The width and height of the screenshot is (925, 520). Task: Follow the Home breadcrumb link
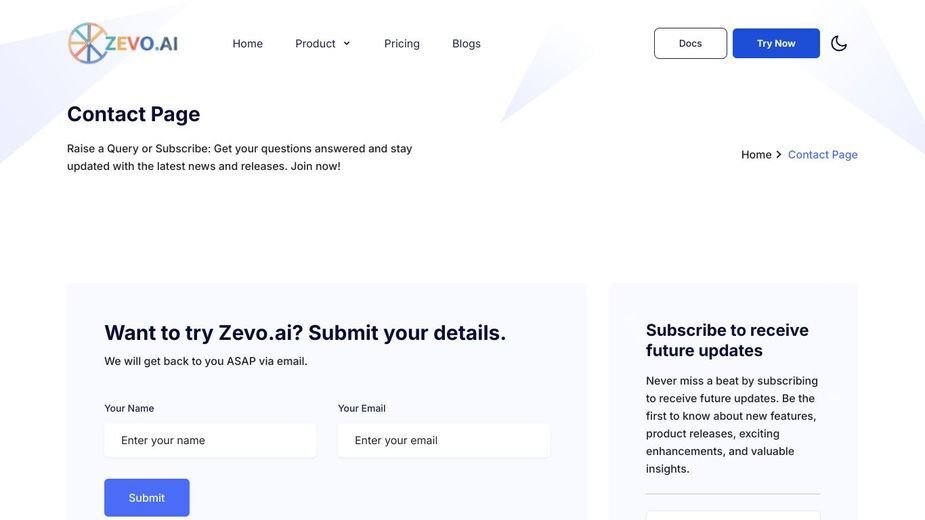pyautogui.click(x=756, y=155)
